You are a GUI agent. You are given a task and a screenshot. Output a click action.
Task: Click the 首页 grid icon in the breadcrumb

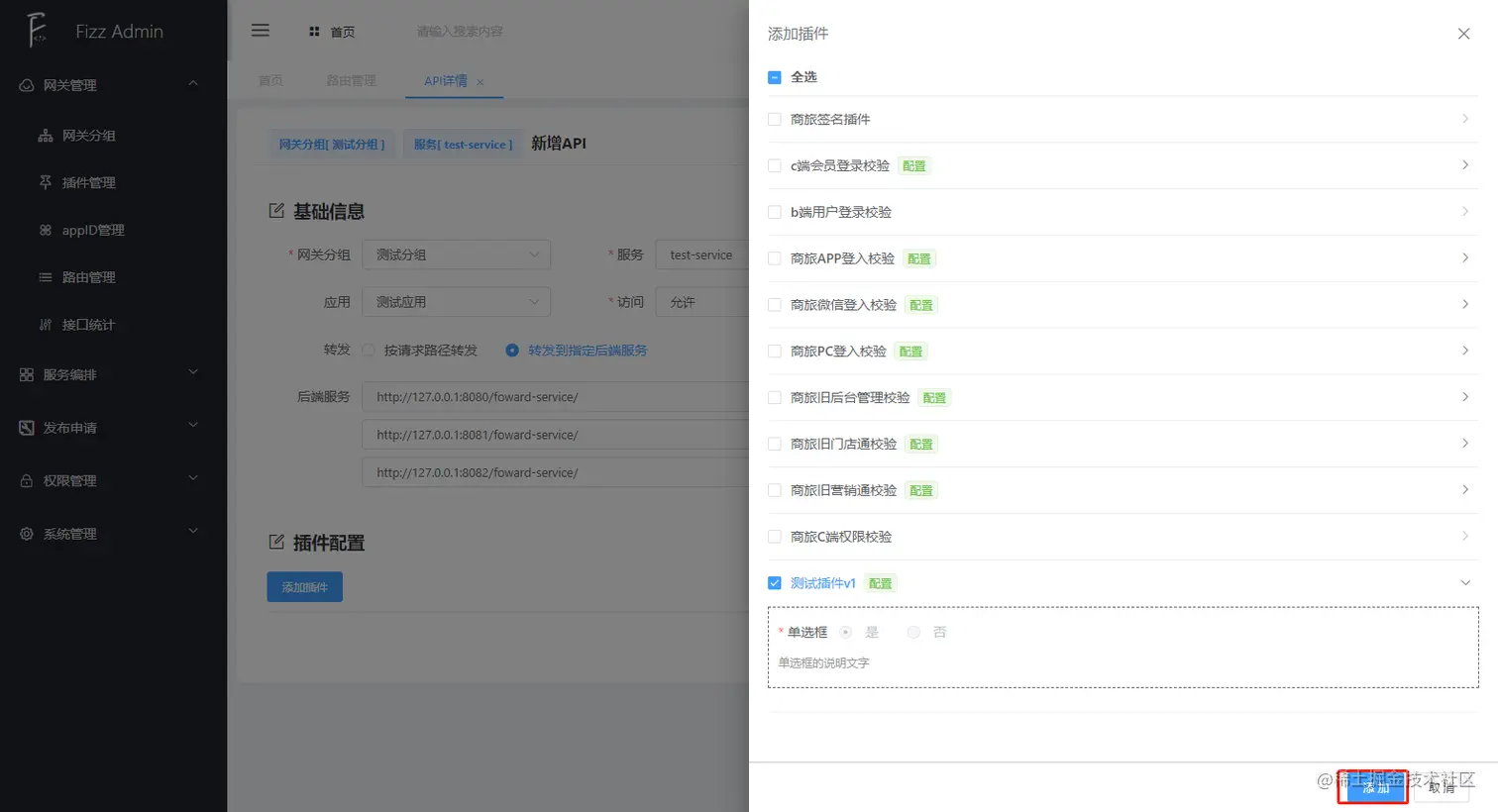coord(314,32)
